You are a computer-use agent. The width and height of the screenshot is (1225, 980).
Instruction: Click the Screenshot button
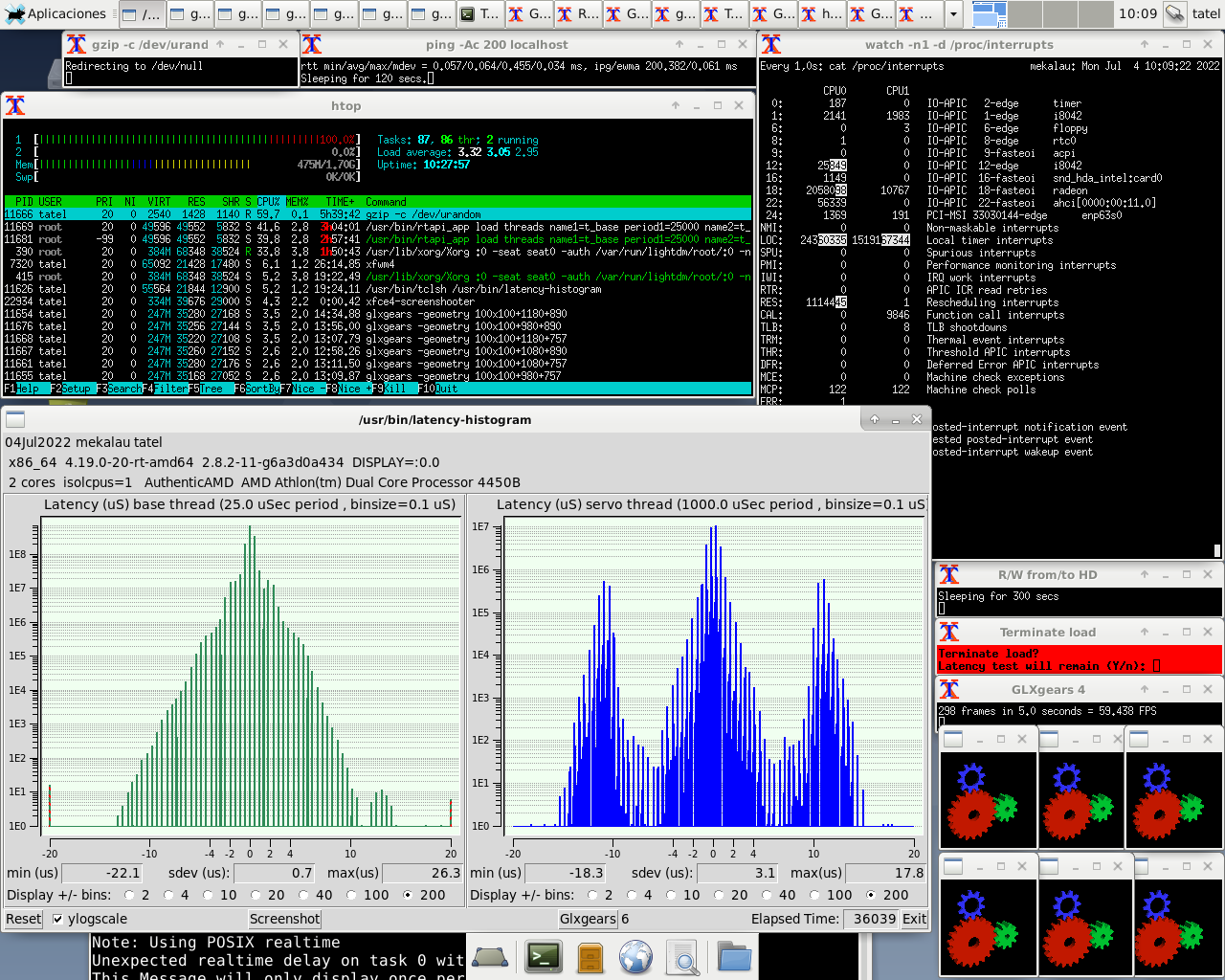[x=284, y=919]
